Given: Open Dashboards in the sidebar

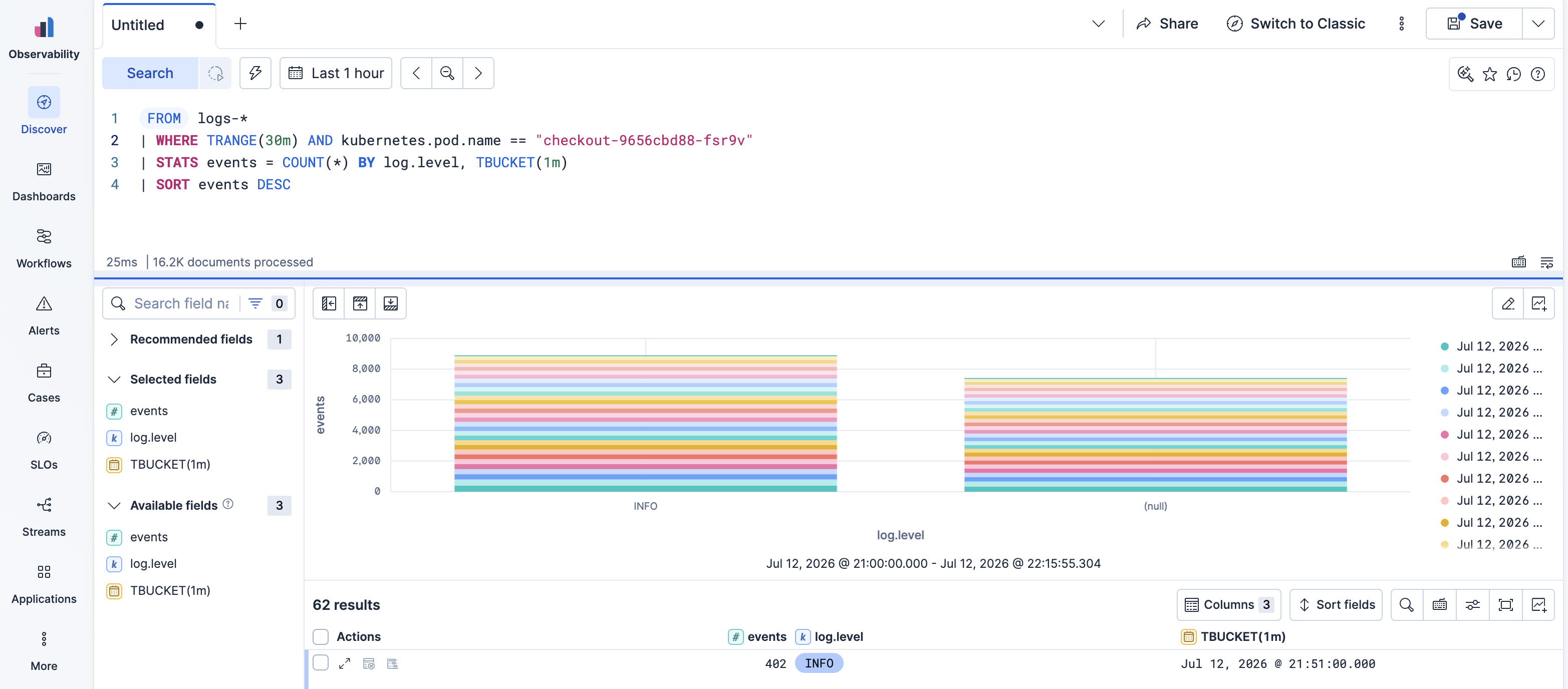Looking at the screenshot, I should tap(44, 181).
